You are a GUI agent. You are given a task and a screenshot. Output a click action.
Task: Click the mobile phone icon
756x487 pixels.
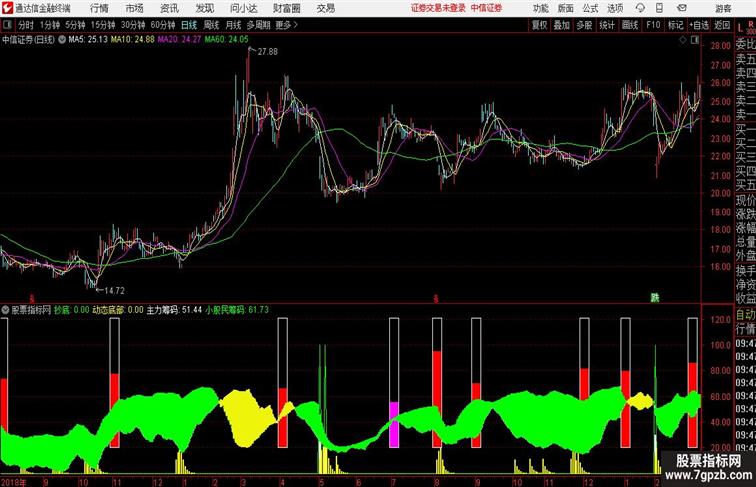(x=659, y=8)
